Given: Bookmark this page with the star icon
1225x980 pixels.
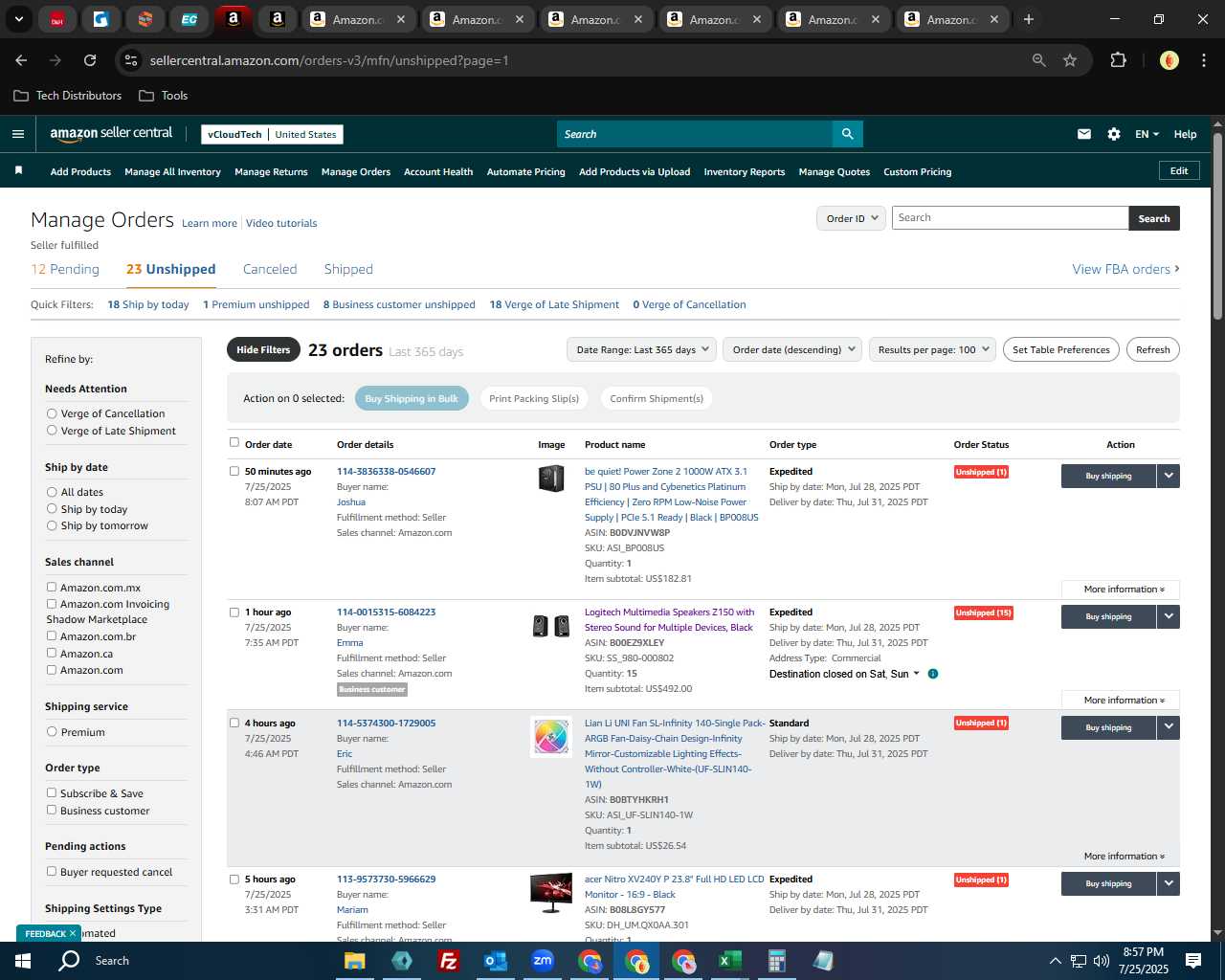Looking at the screenshot, I should (x=1070, y=60).
